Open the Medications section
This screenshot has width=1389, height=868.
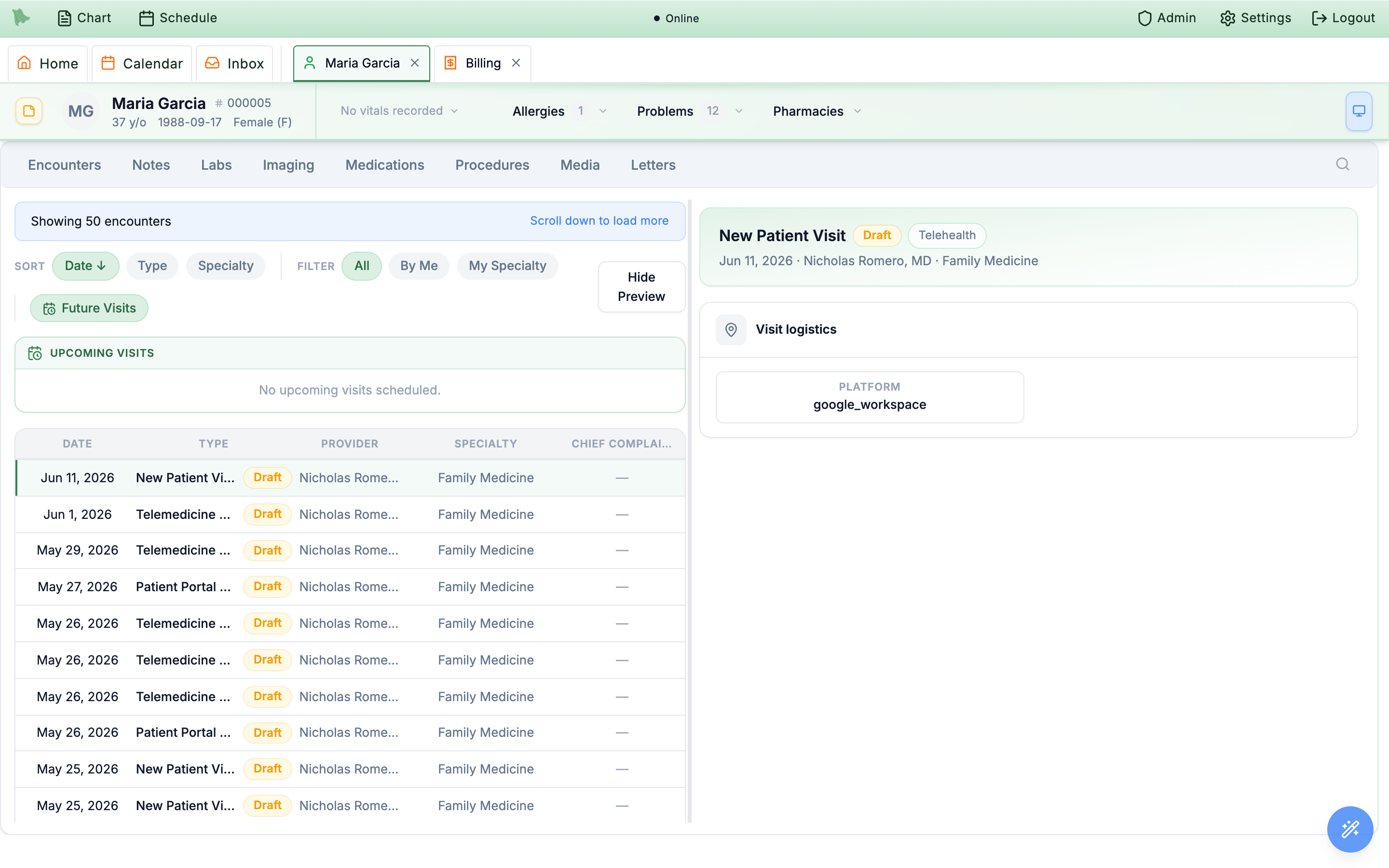coord(384,165)
